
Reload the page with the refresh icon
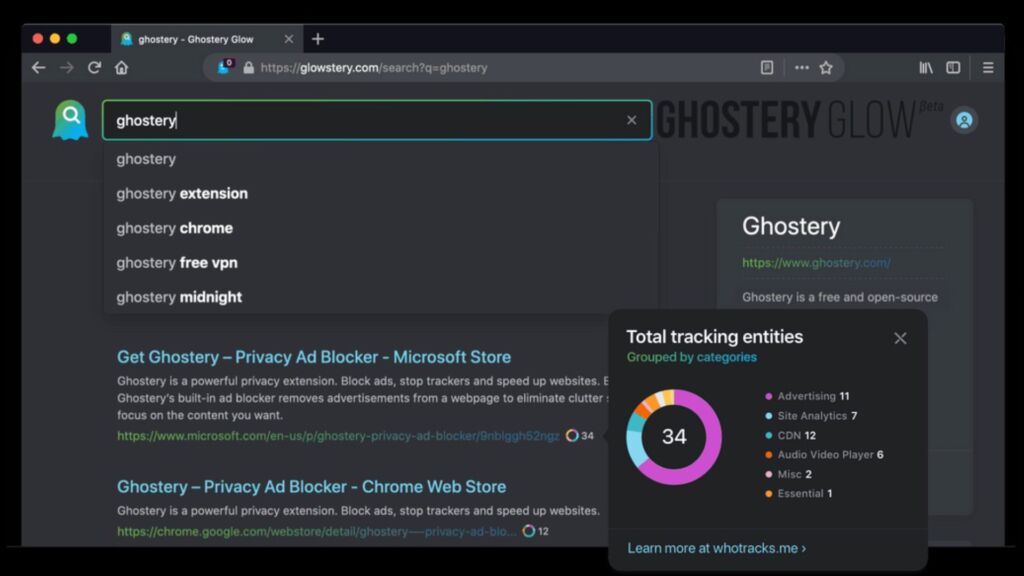94,68
